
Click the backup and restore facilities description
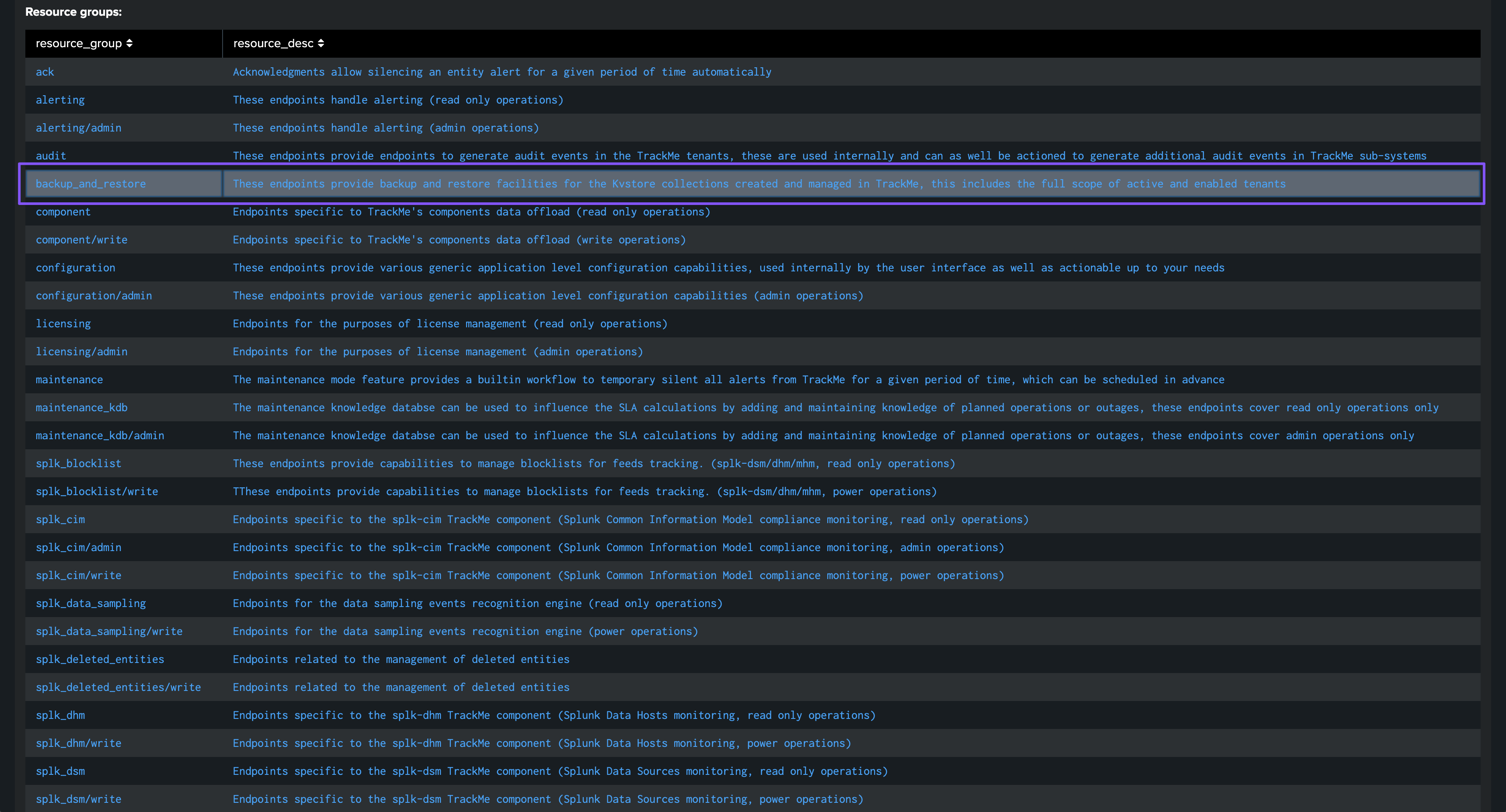[x=760, y=184]
